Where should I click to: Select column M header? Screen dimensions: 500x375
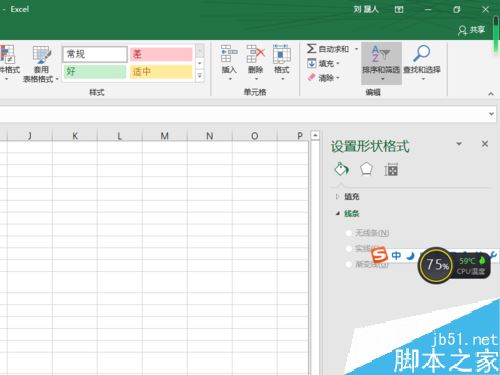click(165, 136)
